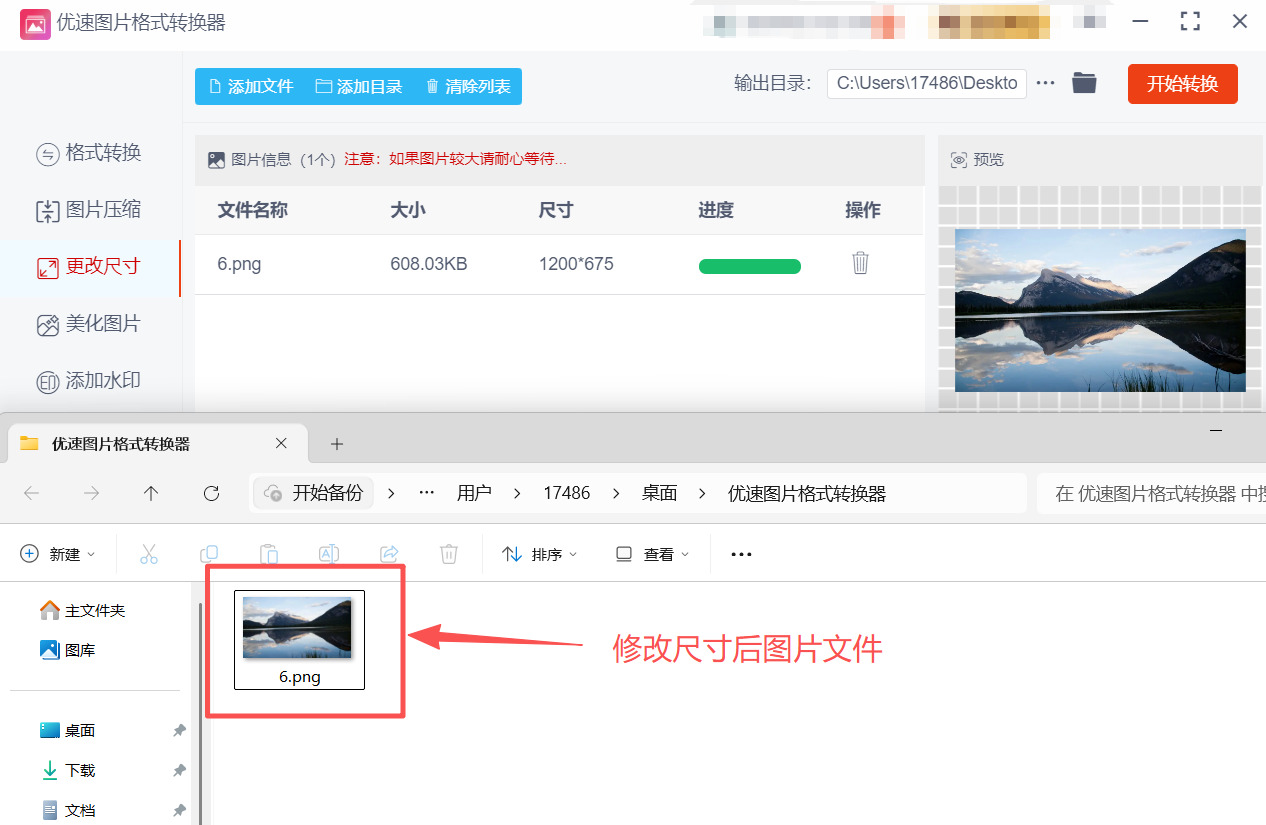The height and width of the screenshot is (825, 1266).
Task: Click the Delete trash icon in Explorer toolbar
Action: tap(450, 554)
